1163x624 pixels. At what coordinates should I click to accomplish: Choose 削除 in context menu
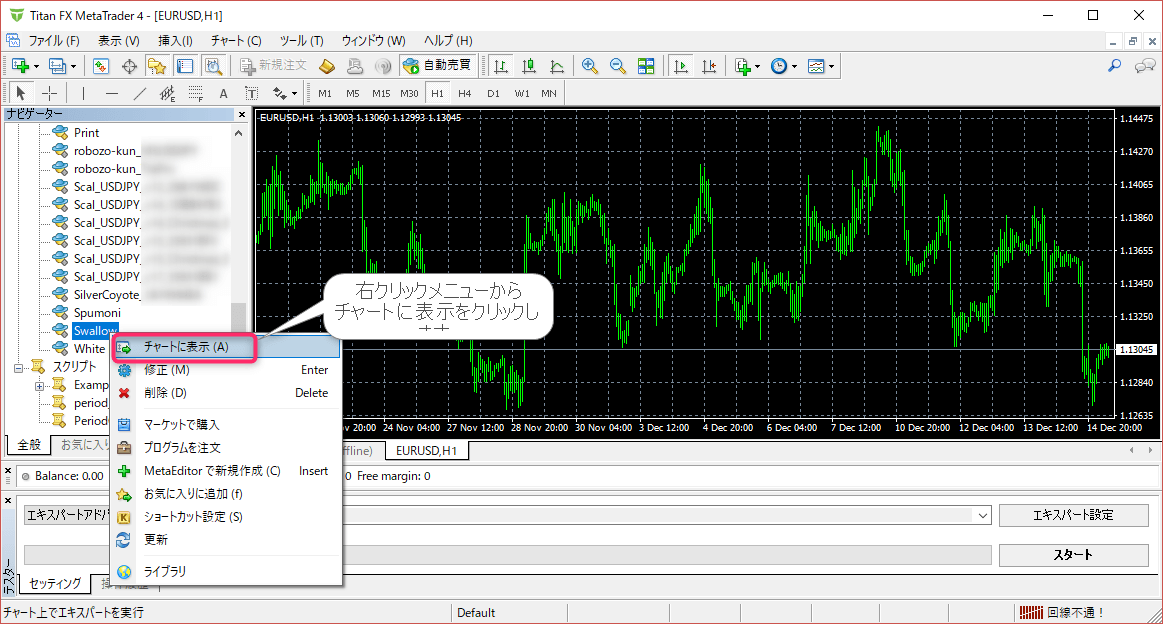tap(226, 393)
